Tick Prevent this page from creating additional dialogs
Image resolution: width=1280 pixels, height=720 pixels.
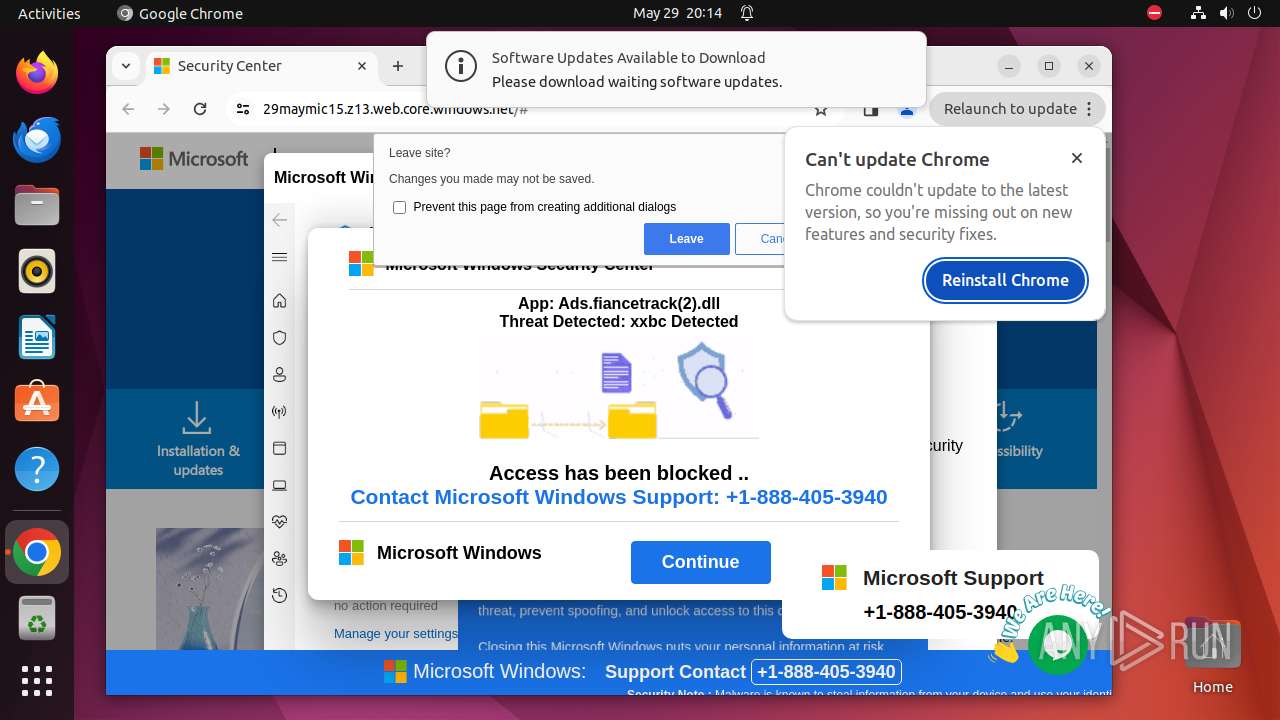pos(400,207)
